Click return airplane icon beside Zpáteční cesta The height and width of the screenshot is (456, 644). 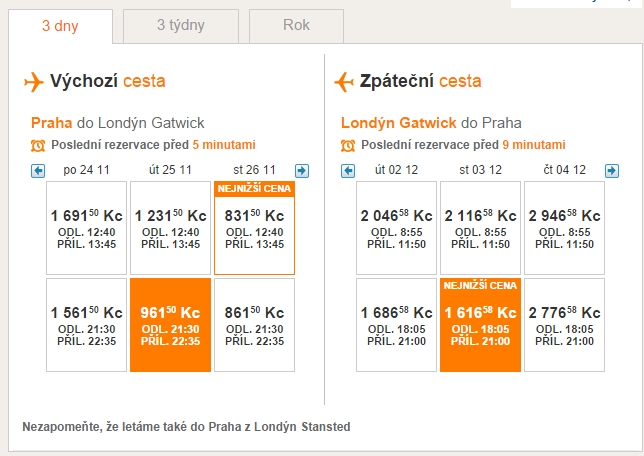(x=344, y=82)
